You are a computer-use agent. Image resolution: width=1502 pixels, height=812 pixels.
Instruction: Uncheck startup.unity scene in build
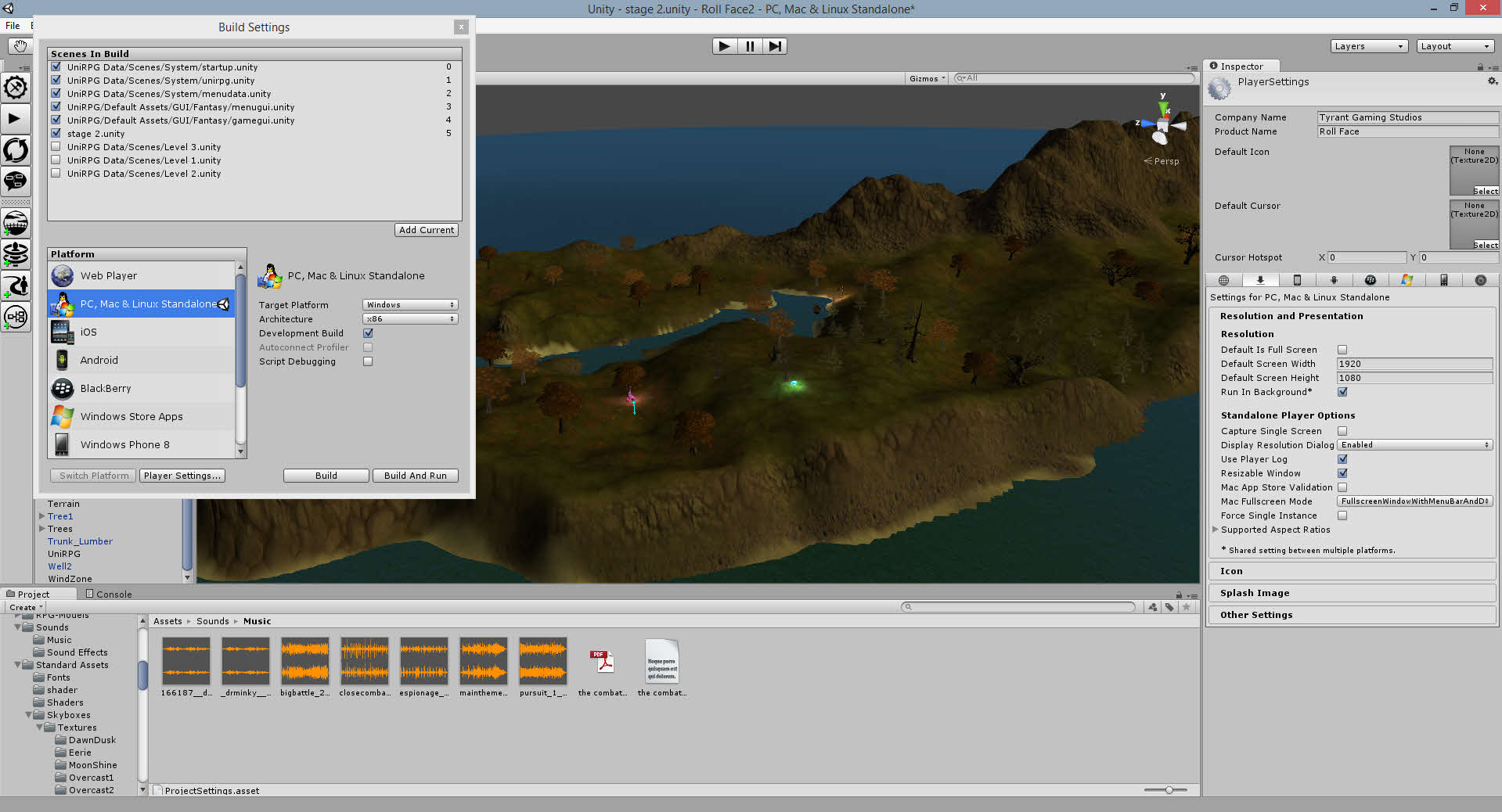point(56,66)
